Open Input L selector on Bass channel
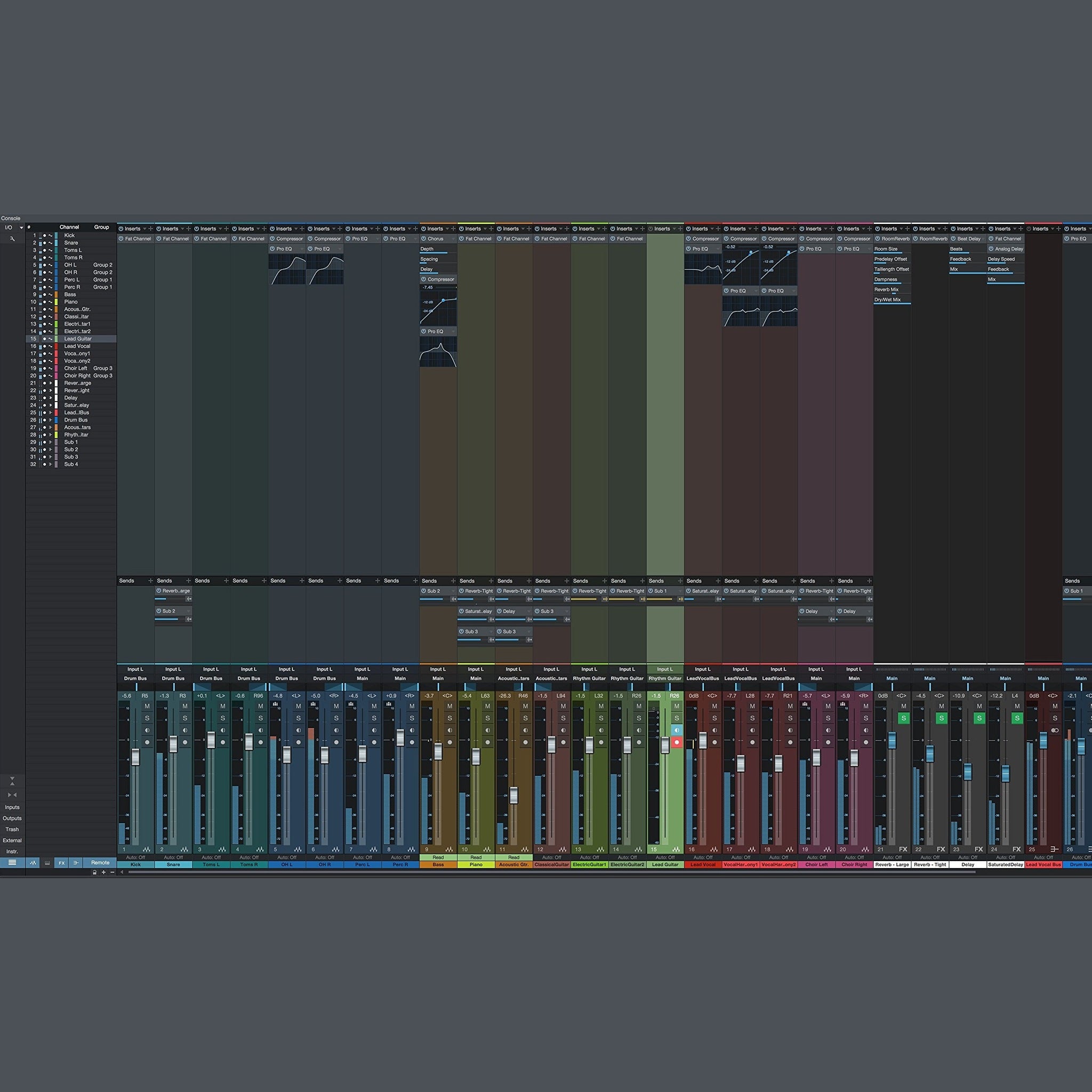Image resolution: width=1092 pixels, height=1092 pixels. (438, 669)
